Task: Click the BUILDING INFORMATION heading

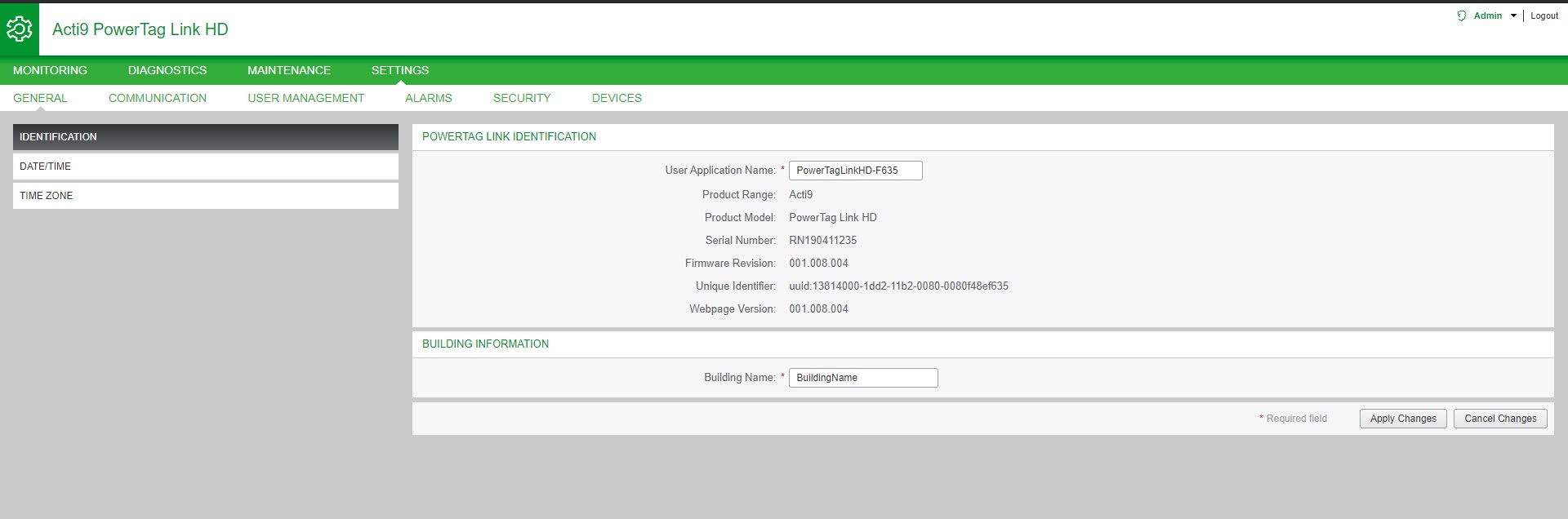Action: point(485,344)
